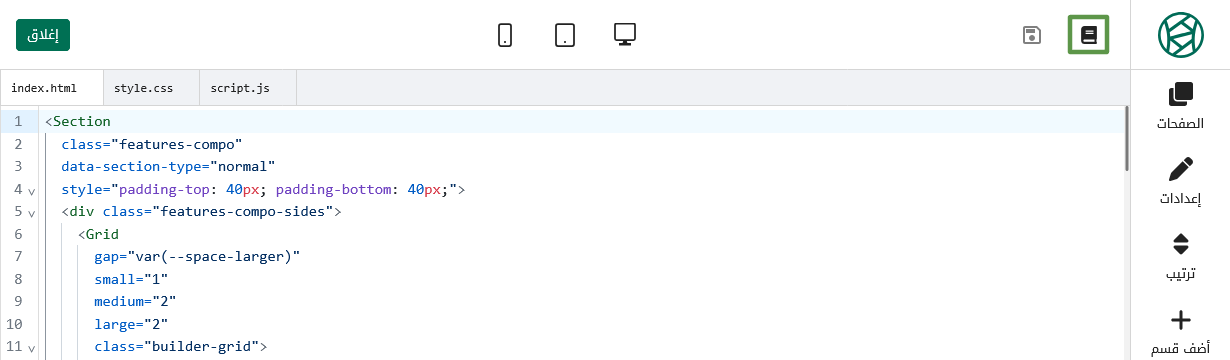Place cursor on class="features-compo" code line
Viewport: 1230px width, 360px height.
pyautogui.click(x=152, y=144)
